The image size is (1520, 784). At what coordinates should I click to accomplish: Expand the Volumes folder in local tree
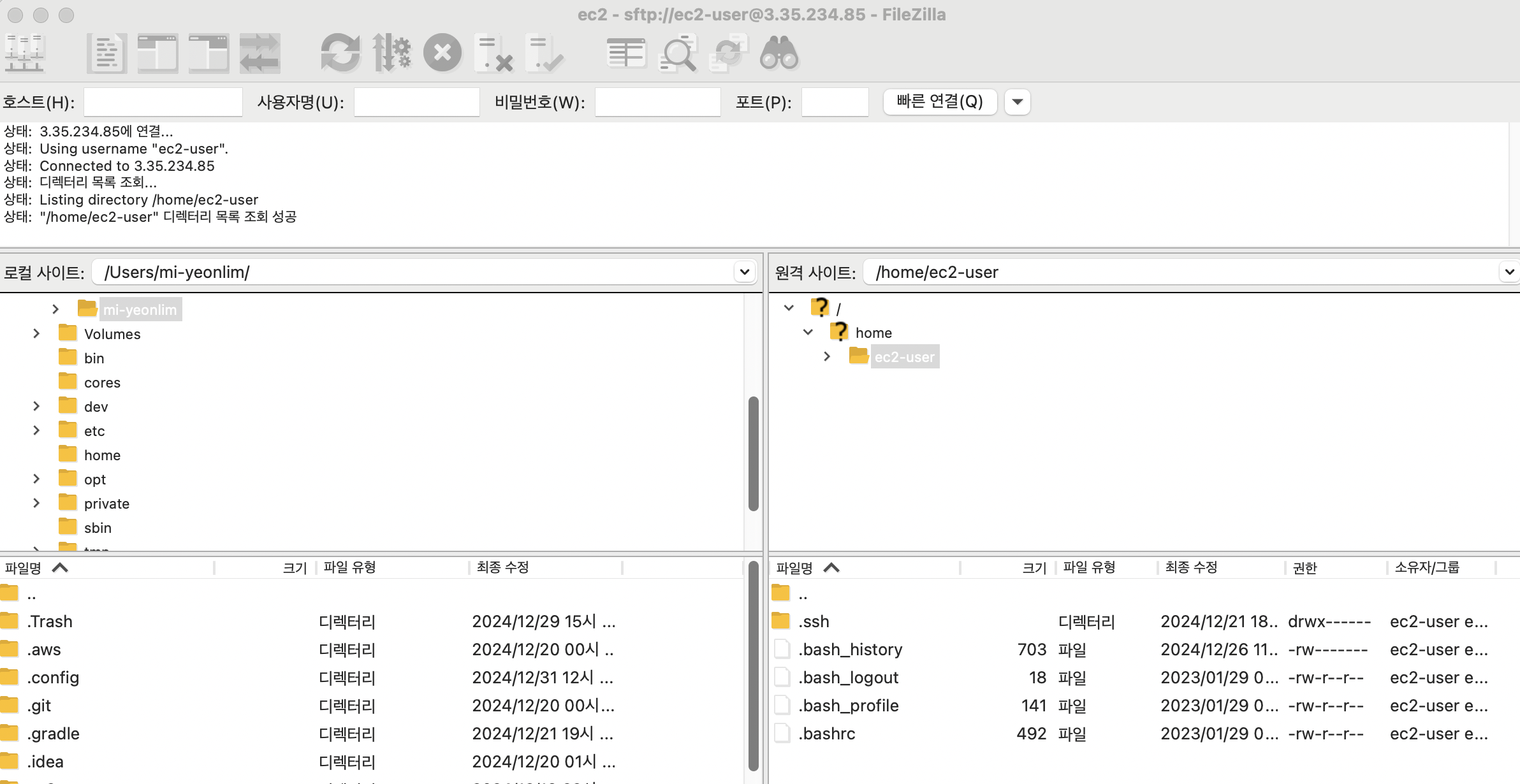pos(36,333)
